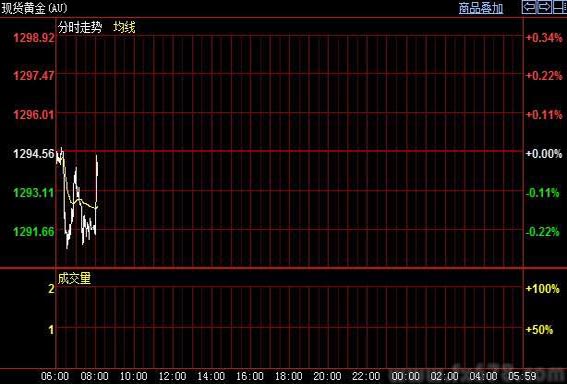Click the 1291.66 green price label

click(34, 231)
